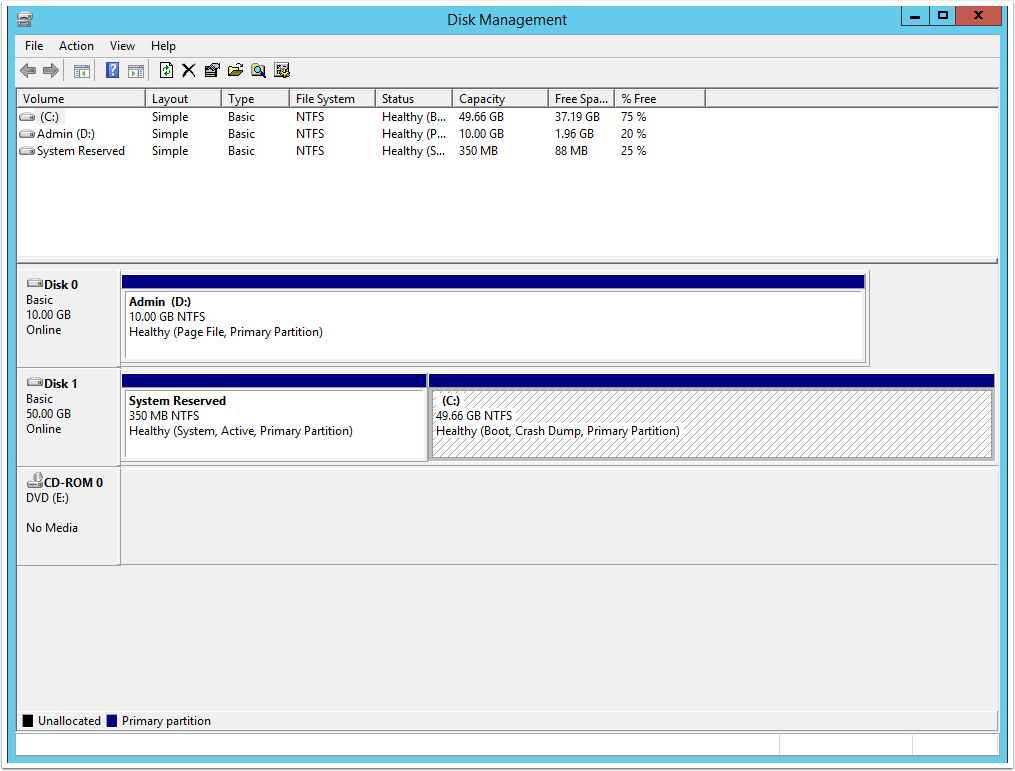Sort by the Type column header

click(x=255, y=99)
